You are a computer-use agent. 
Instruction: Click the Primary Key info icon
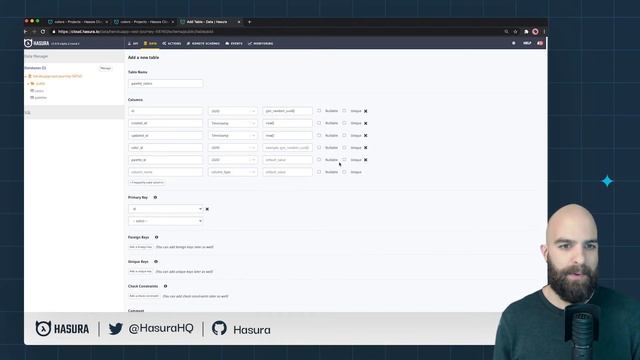pos(155,197)
